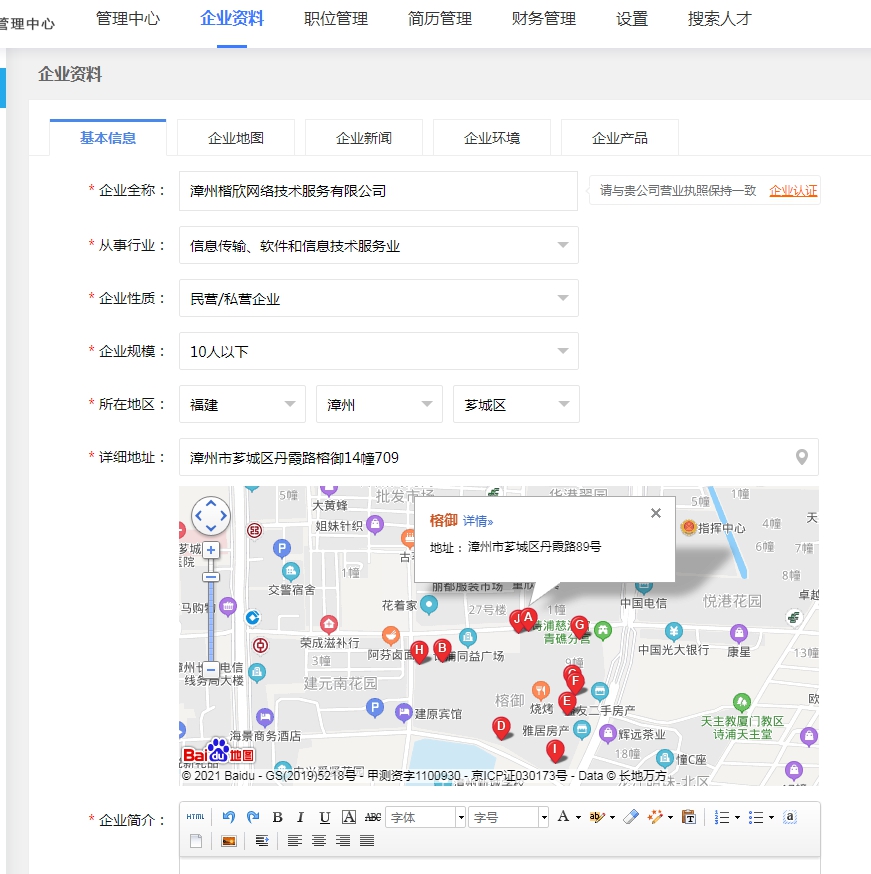Open the 职位管理 menu item
Viewport: 871px width, 874px height.
336,19
